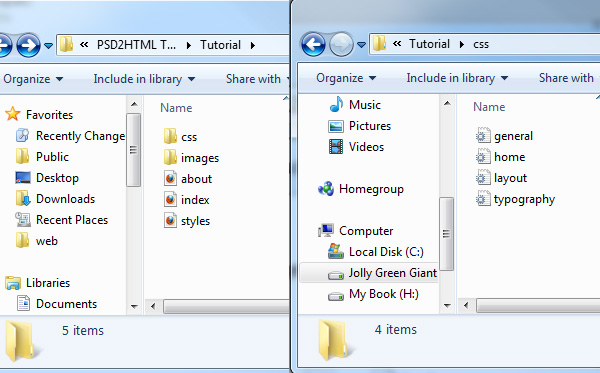Click Local Disk (C:) drive icon
Viewport: 600px width, 373px height.
click(x=336, y=251)
